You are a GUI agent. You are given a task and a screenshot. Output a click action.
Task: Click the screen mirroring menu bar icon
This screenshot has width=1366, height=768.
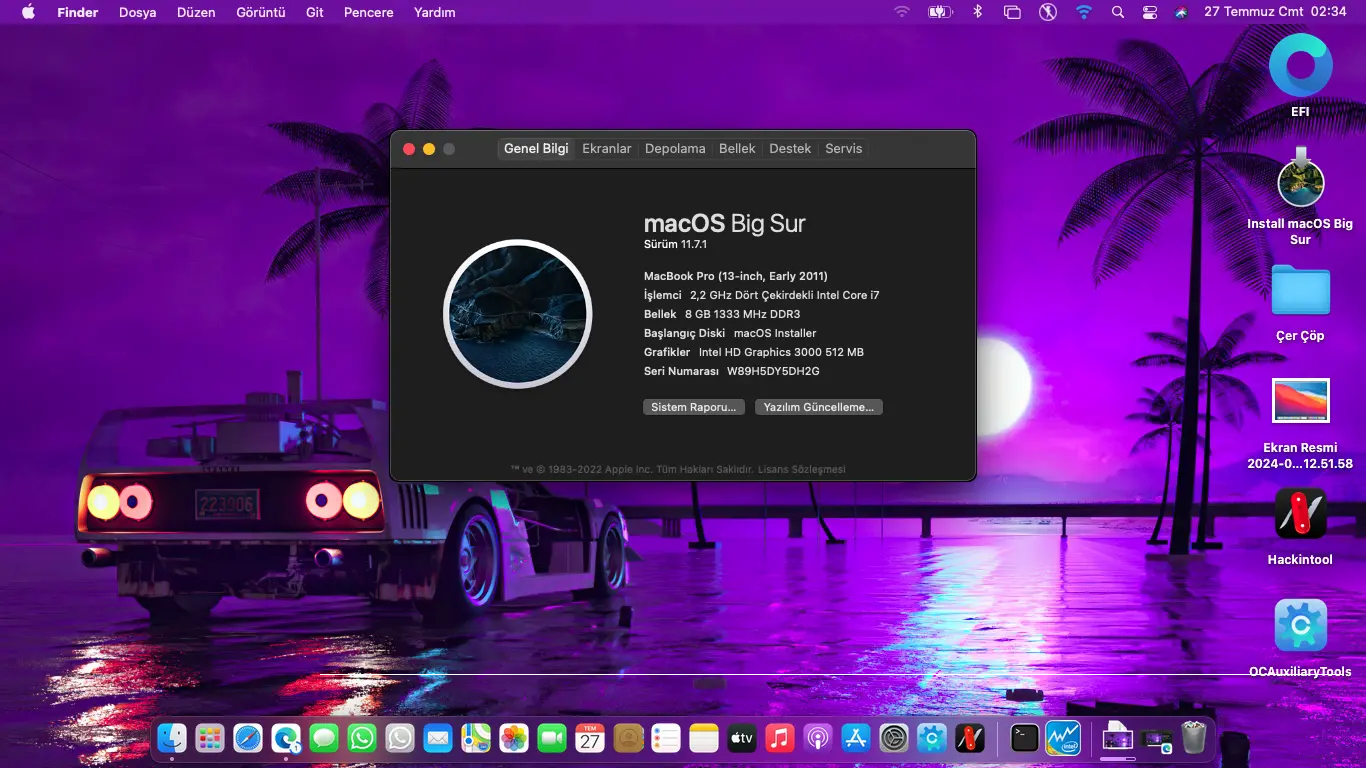tap(1012, 12)
